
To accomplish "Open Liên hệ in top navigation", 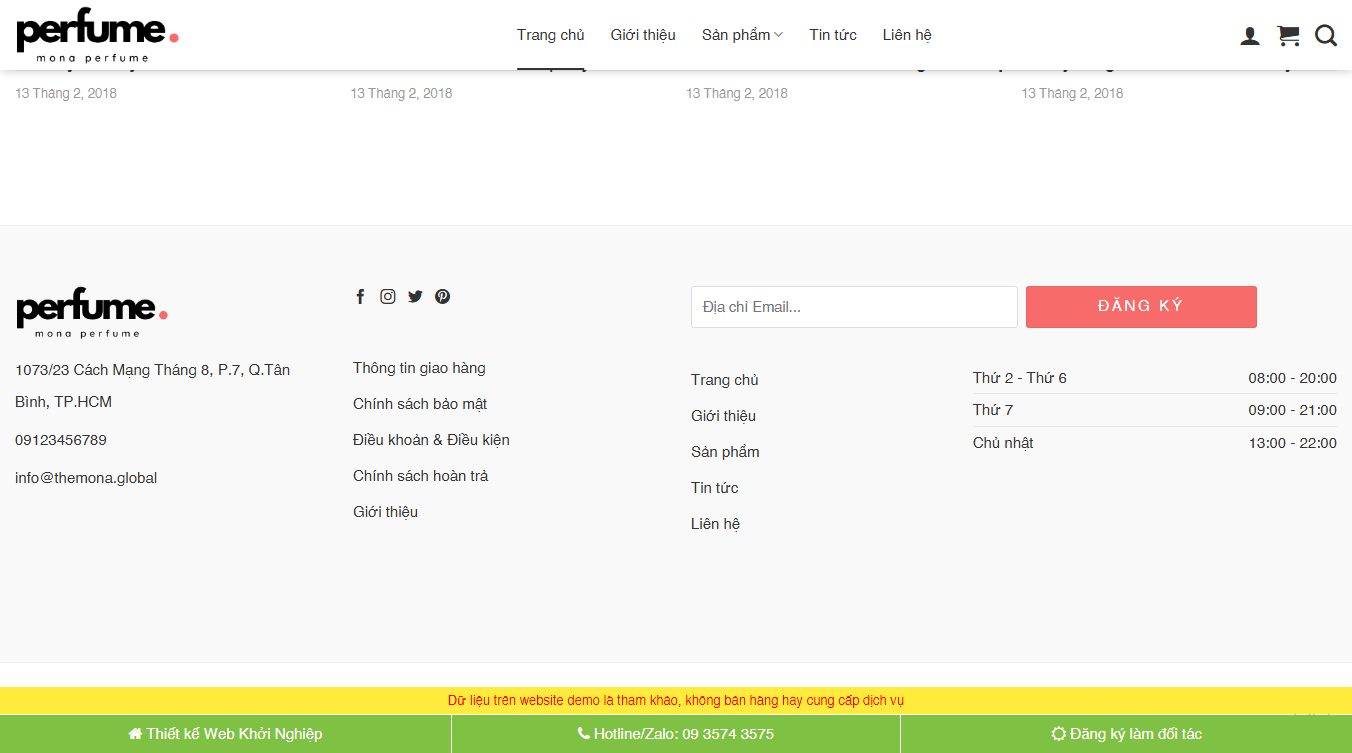I will pyautogui.click(x=907, y=35).
